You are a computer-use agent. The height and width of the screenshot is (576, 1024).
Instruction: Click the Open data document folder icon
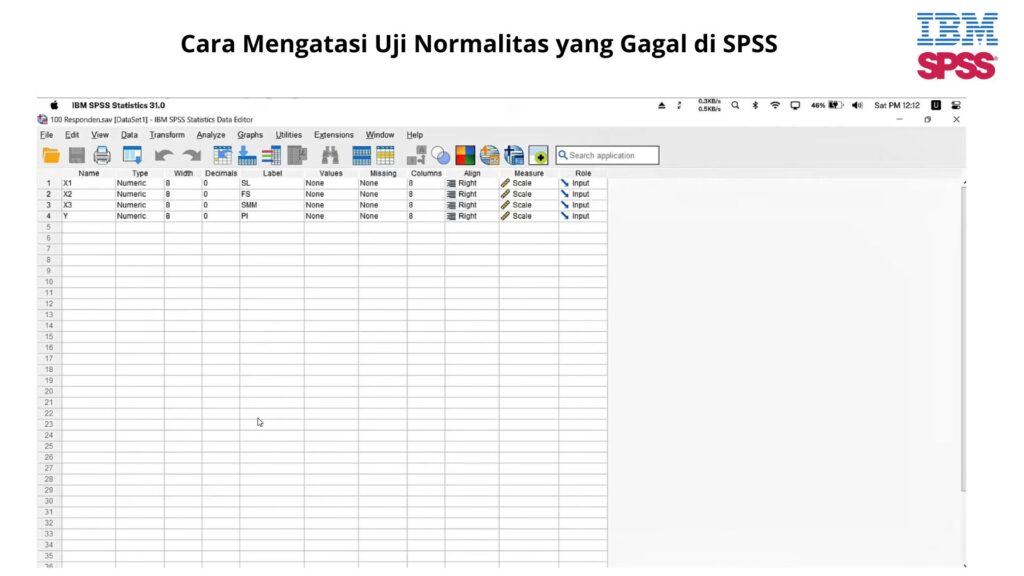(51, 155)
